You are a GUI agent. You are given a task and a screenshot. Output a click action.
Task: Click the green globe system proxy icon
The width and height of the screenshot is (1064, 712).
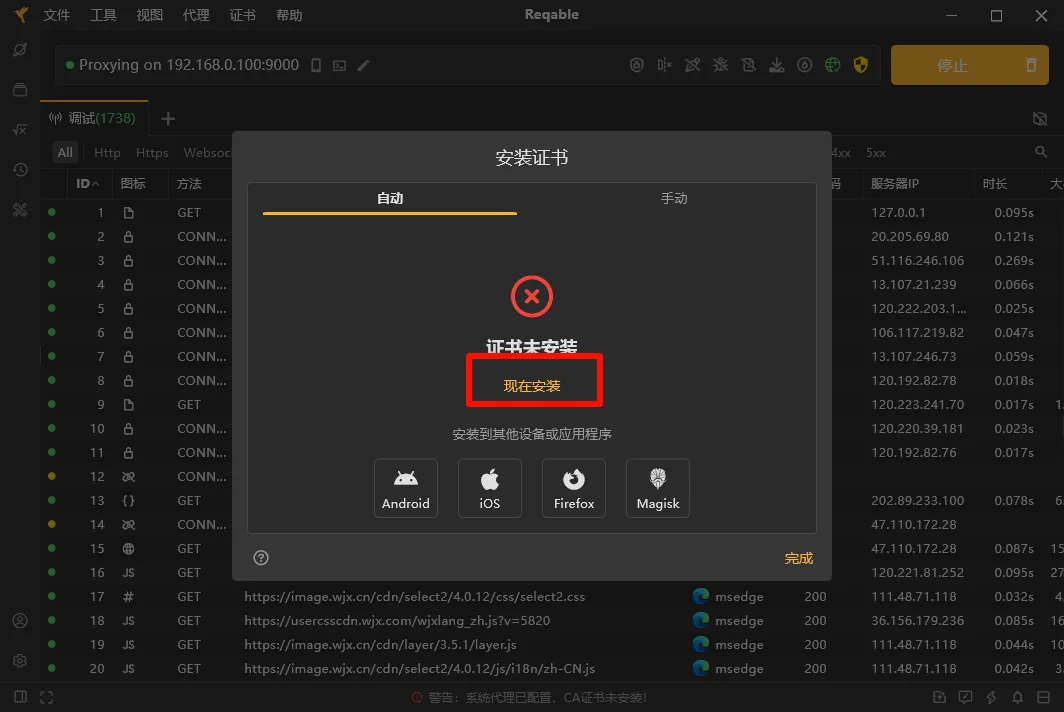(832, 65)
